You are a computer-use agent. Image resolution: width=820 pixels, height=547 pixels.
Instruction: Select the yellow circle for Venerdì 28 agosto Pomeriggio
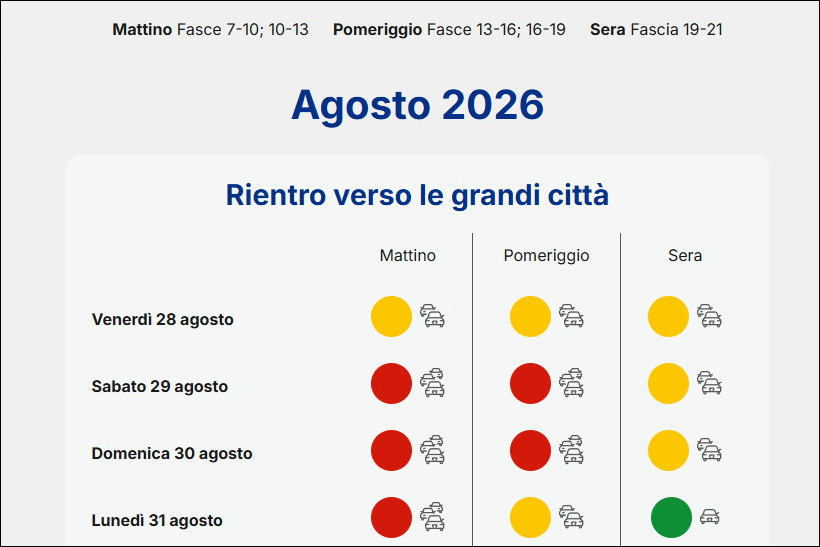(x=530, y=316)
